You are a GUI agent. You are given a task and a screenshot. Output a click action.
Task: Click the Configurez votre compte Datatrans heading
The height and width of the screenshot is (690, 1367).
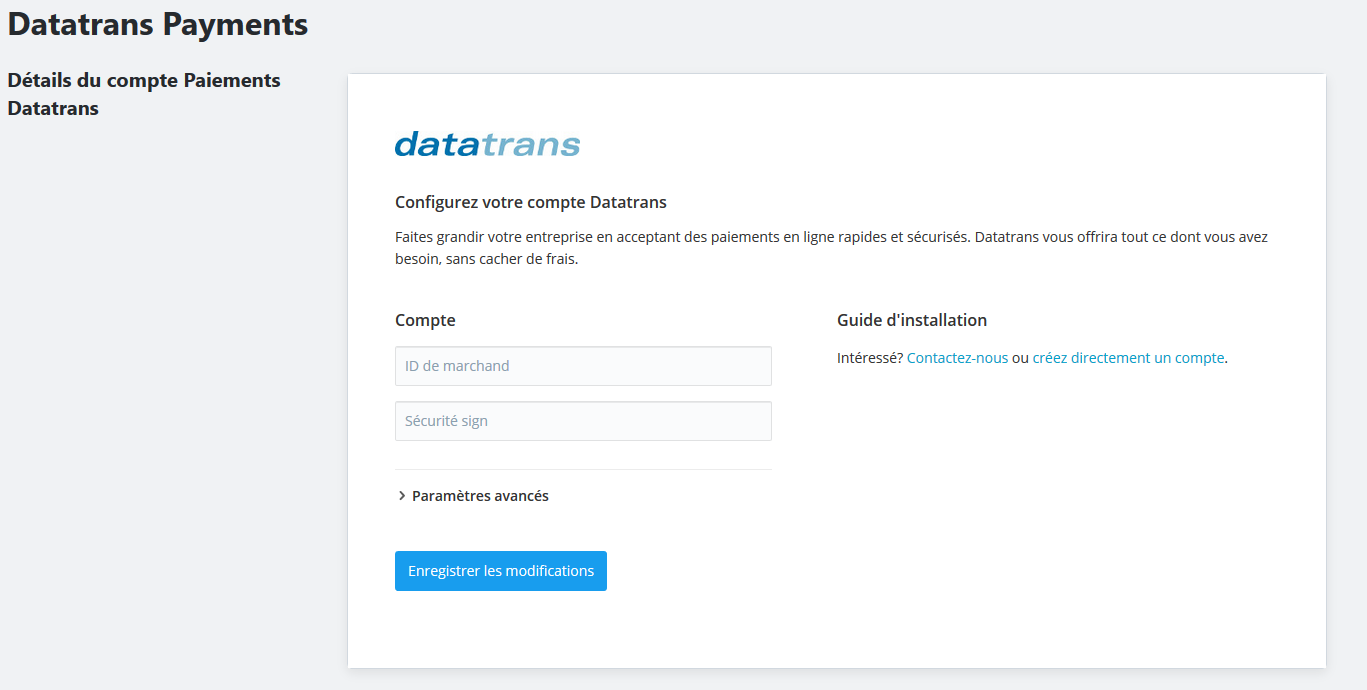click(531, 202)
